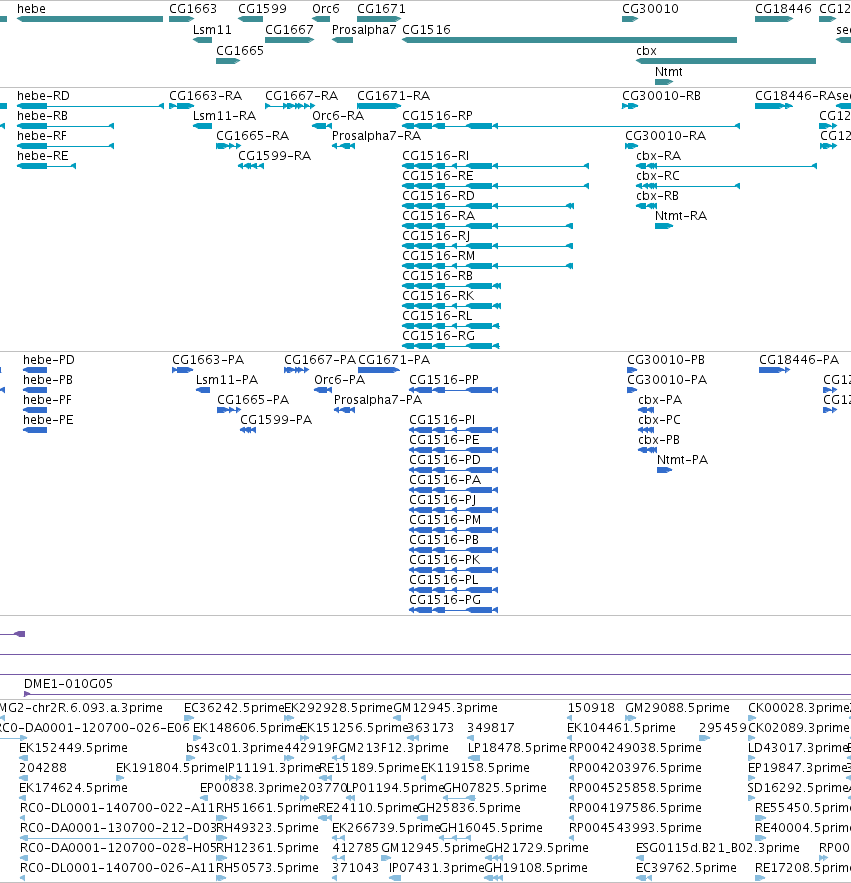Viewport: 851px width, 883px height.
Task: Select the CG1667 gene label
Action: tap(289, 29)
